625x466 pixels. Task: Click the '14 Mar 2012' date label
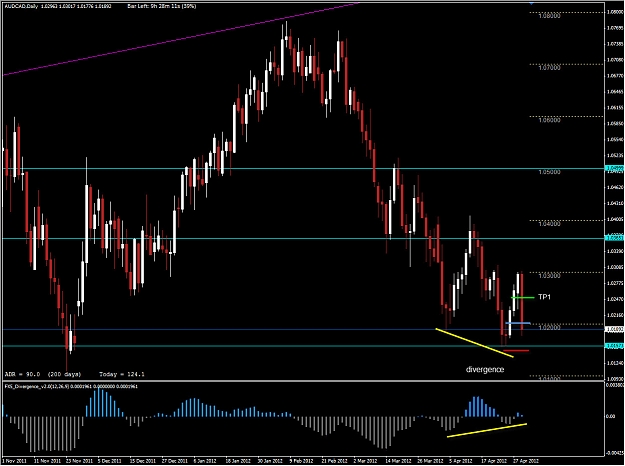[397, 460]
